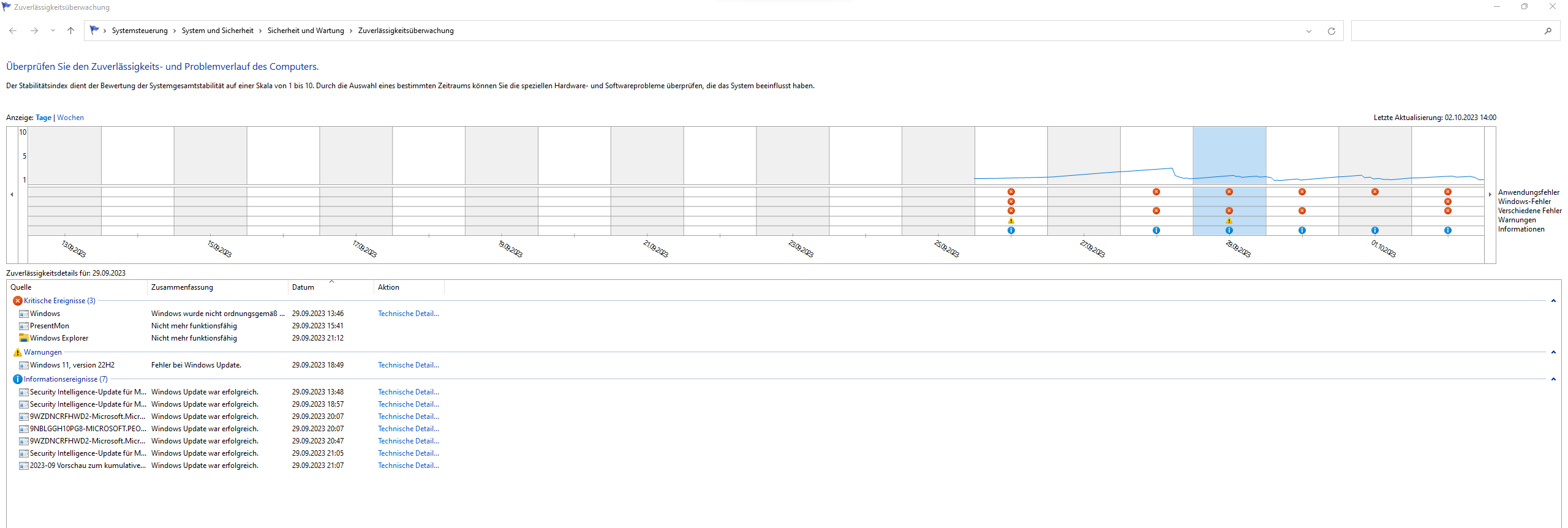Click warning triangle in 26.09.2023 column
1568x528 pixels.
1011,221
